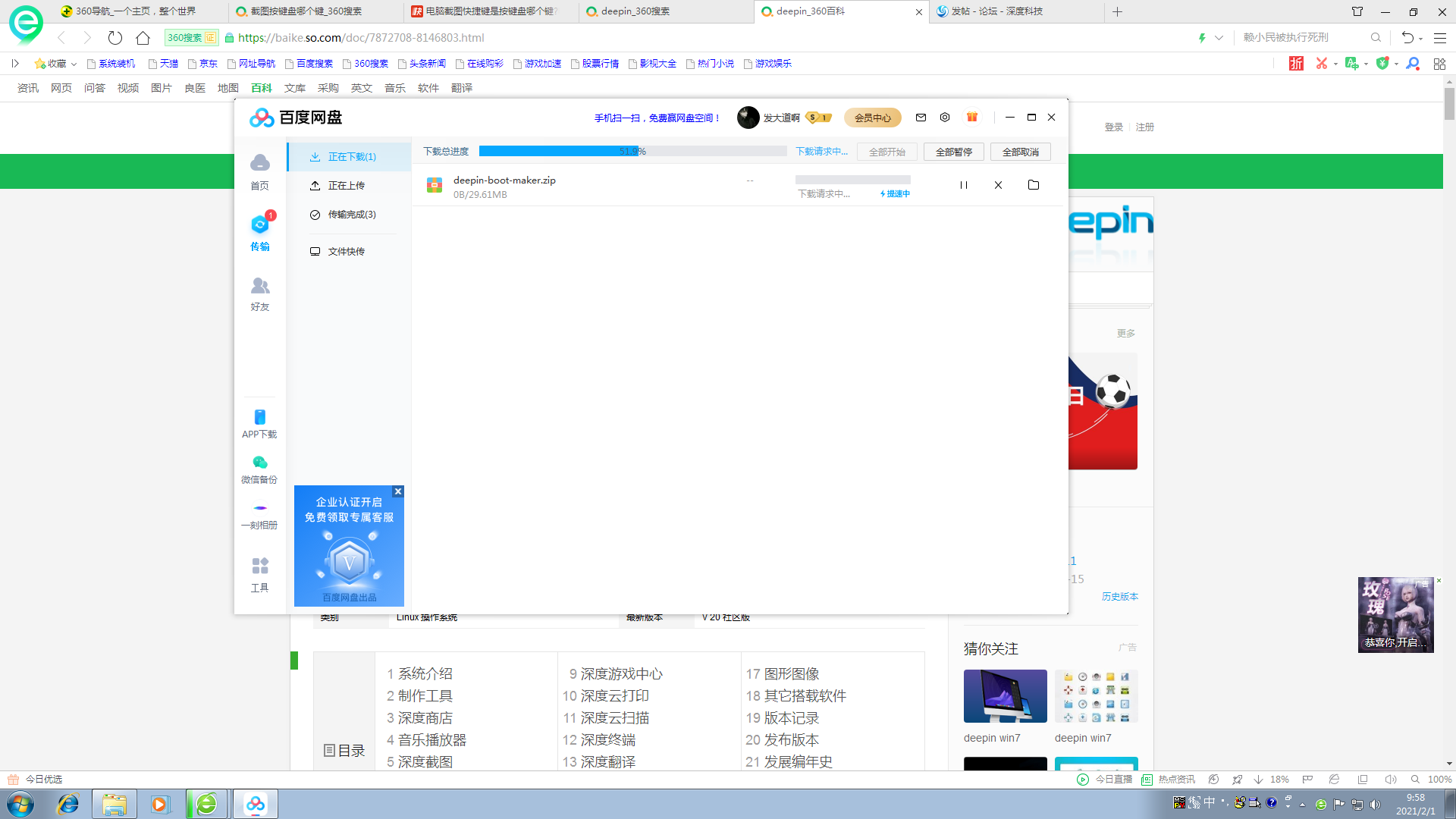Open the Netdisk mail messages icon
Viewport: 1456px width, 819px height.
pos(921,118)
